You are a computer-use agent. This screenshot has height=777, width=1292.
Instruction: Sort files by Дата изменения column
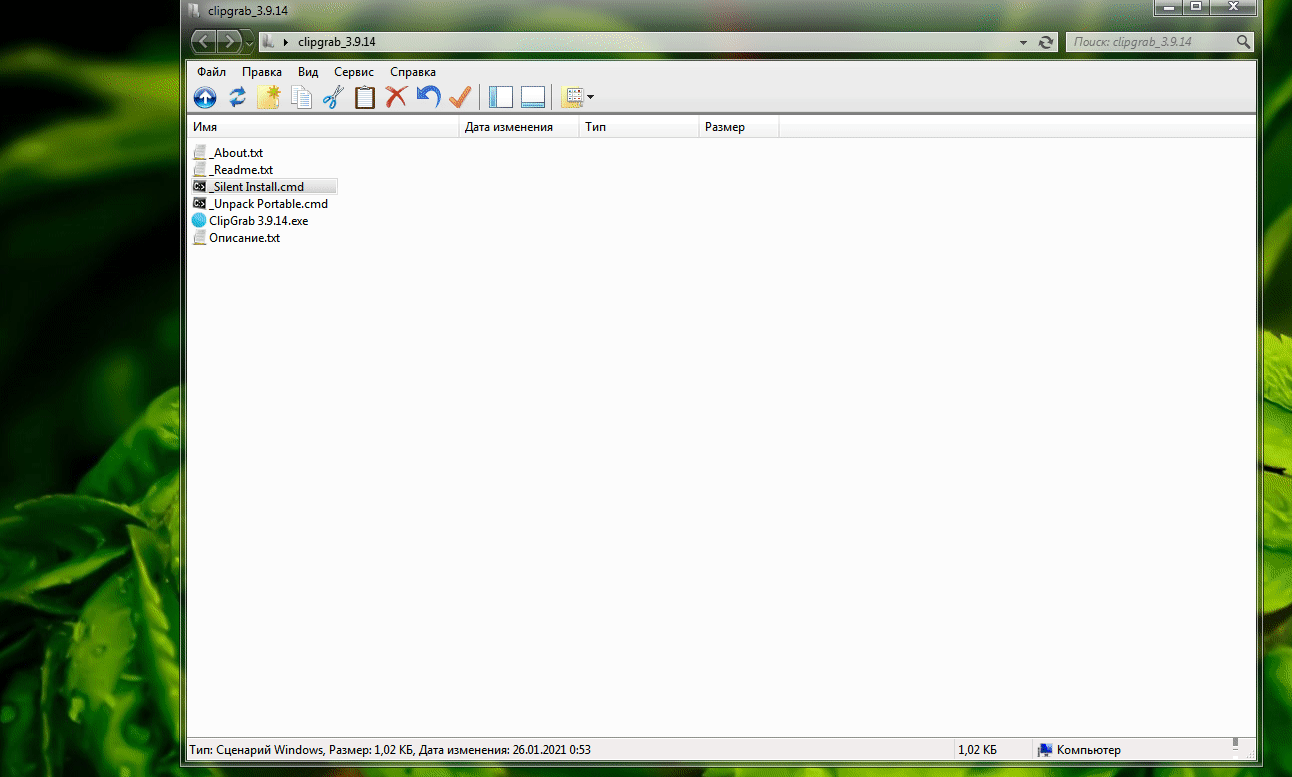pyautogui.click(x=509, y=127)
